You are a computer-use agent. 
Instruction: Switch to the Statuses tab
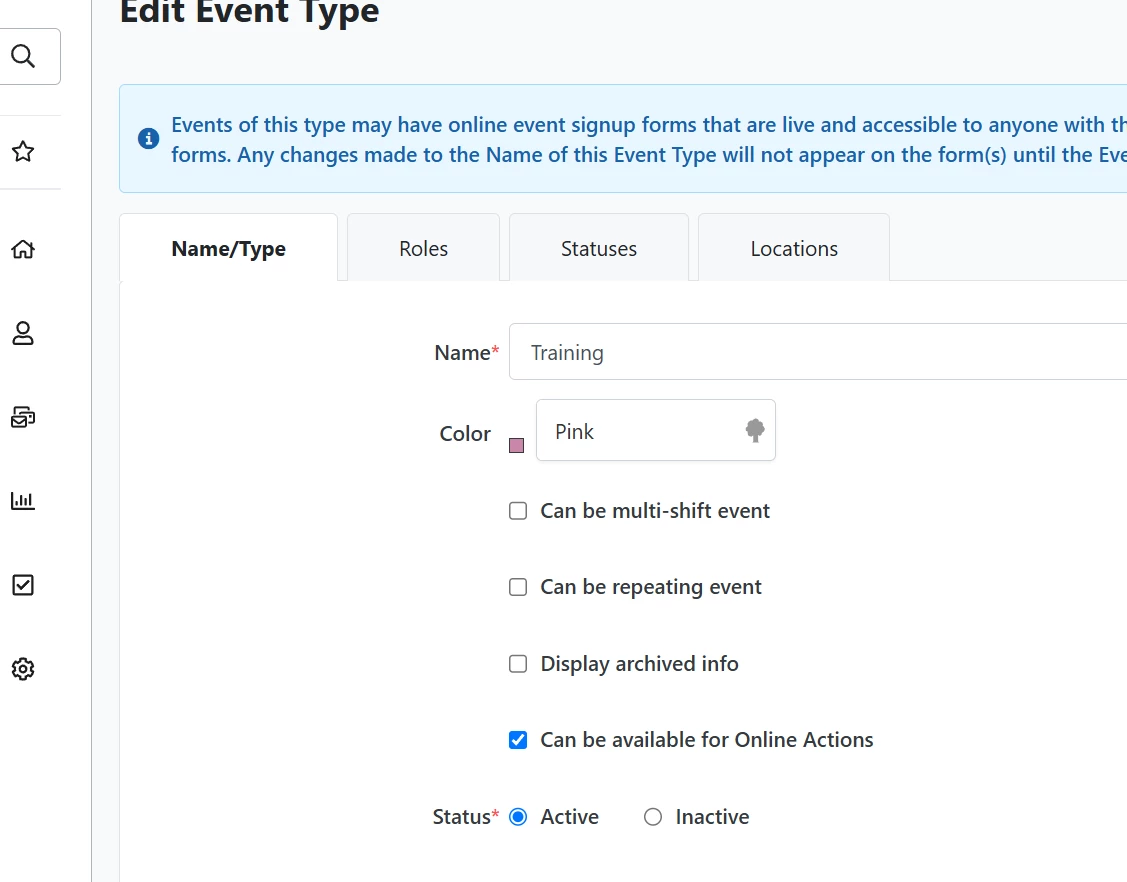click(598, 249)
